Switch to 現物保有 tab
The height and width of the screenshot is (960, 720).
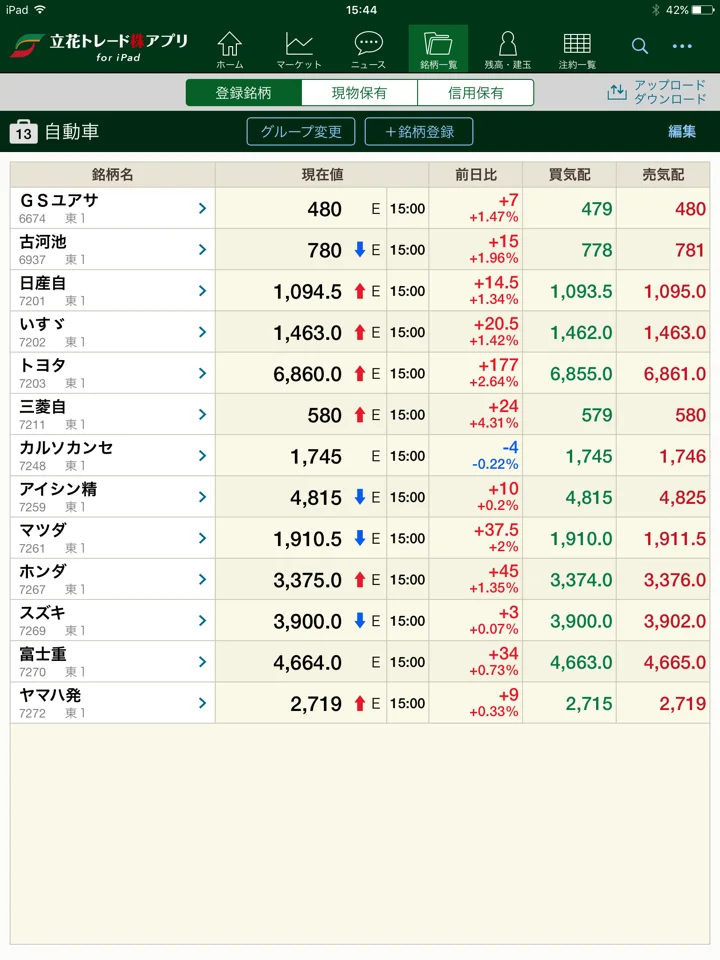coord(359,92)
